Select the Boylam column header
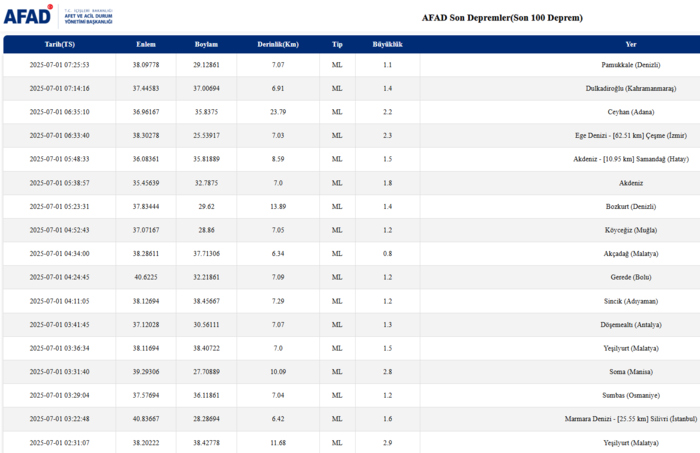 pos(205,45)
